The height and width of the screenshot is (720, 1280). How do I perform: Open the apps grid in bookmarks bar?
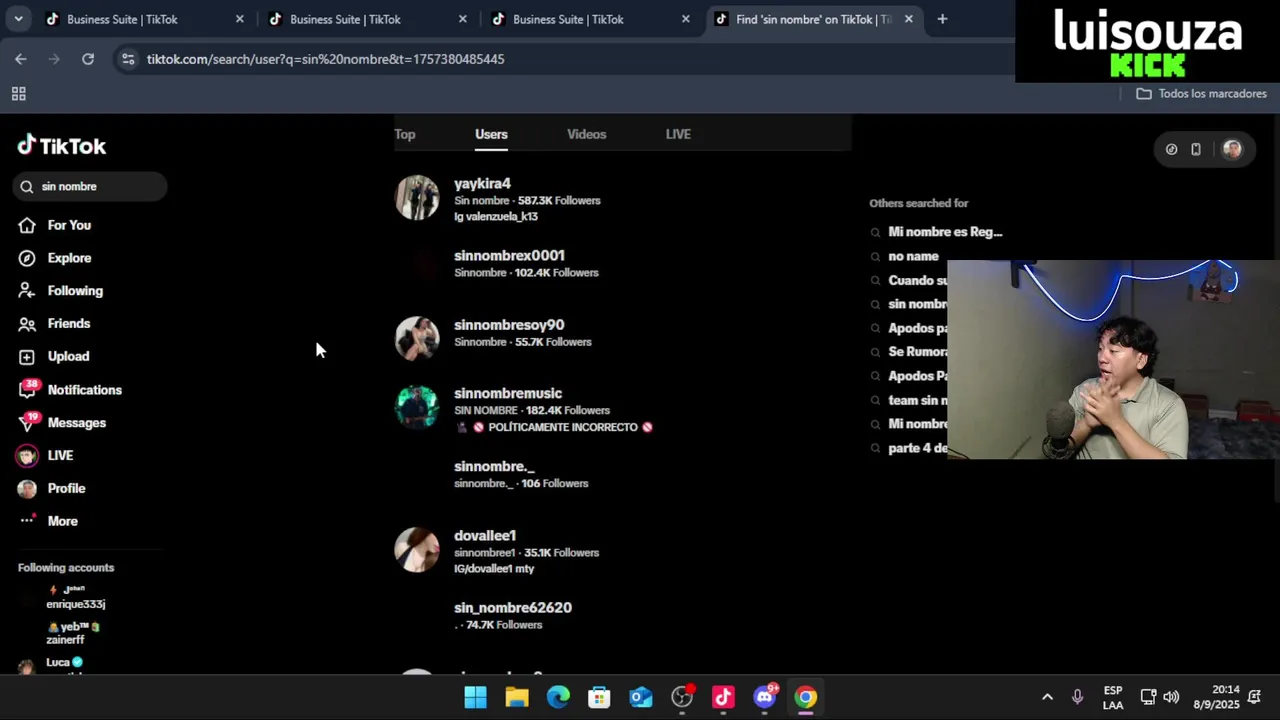(x=18, y=94)
